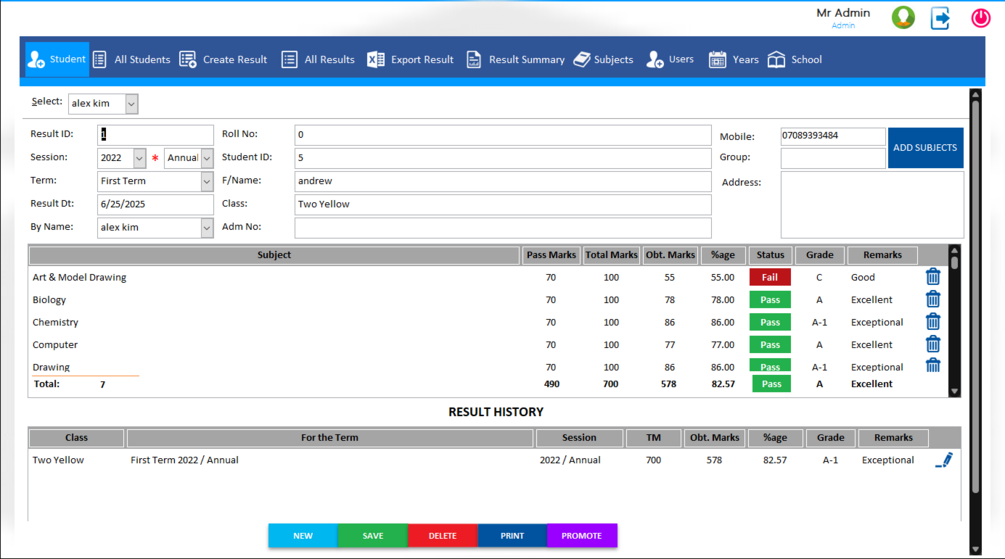Click the Subject column header

(274, 254)
